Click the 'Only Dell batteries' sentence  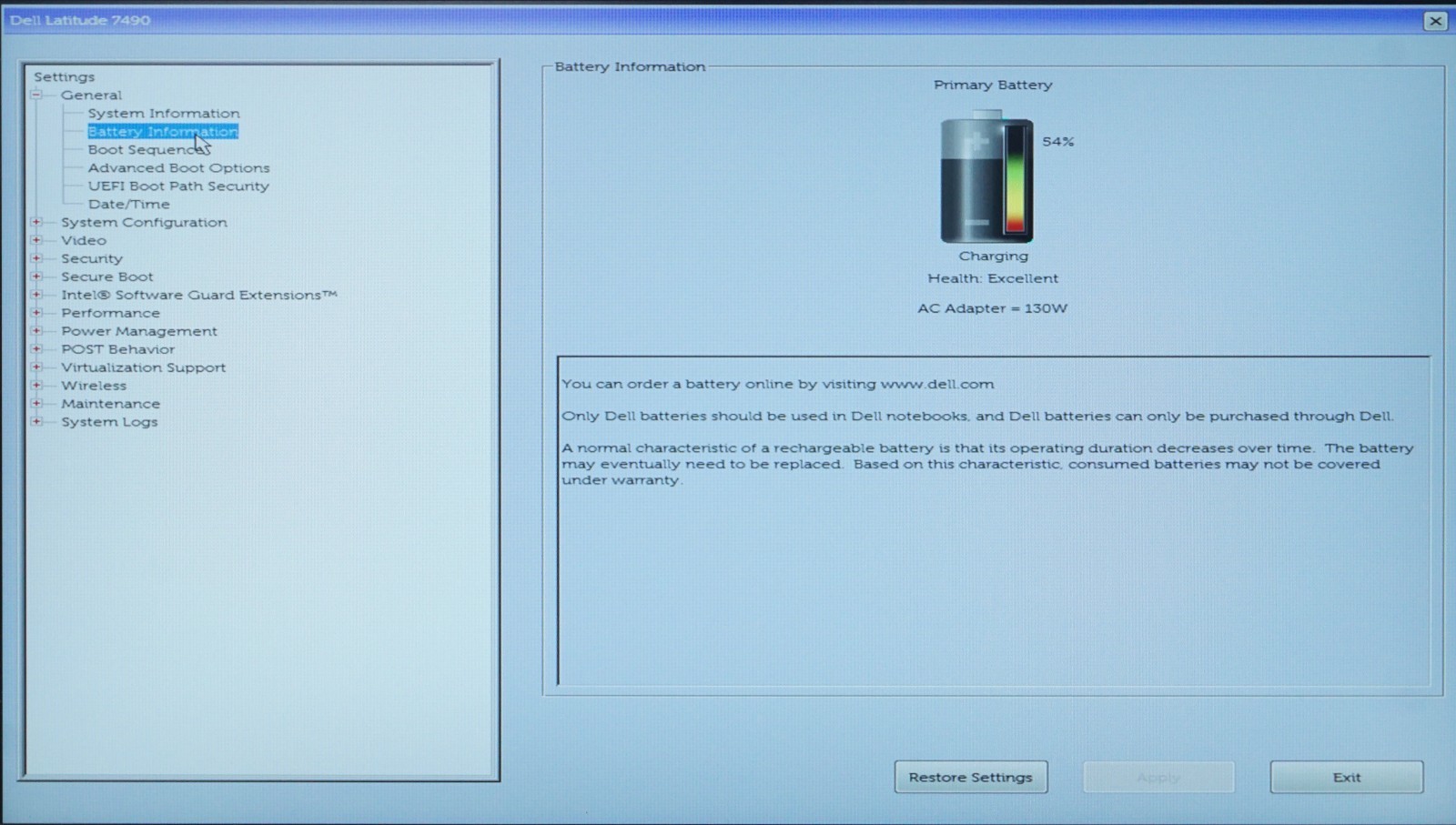click(x=977, y=417)
